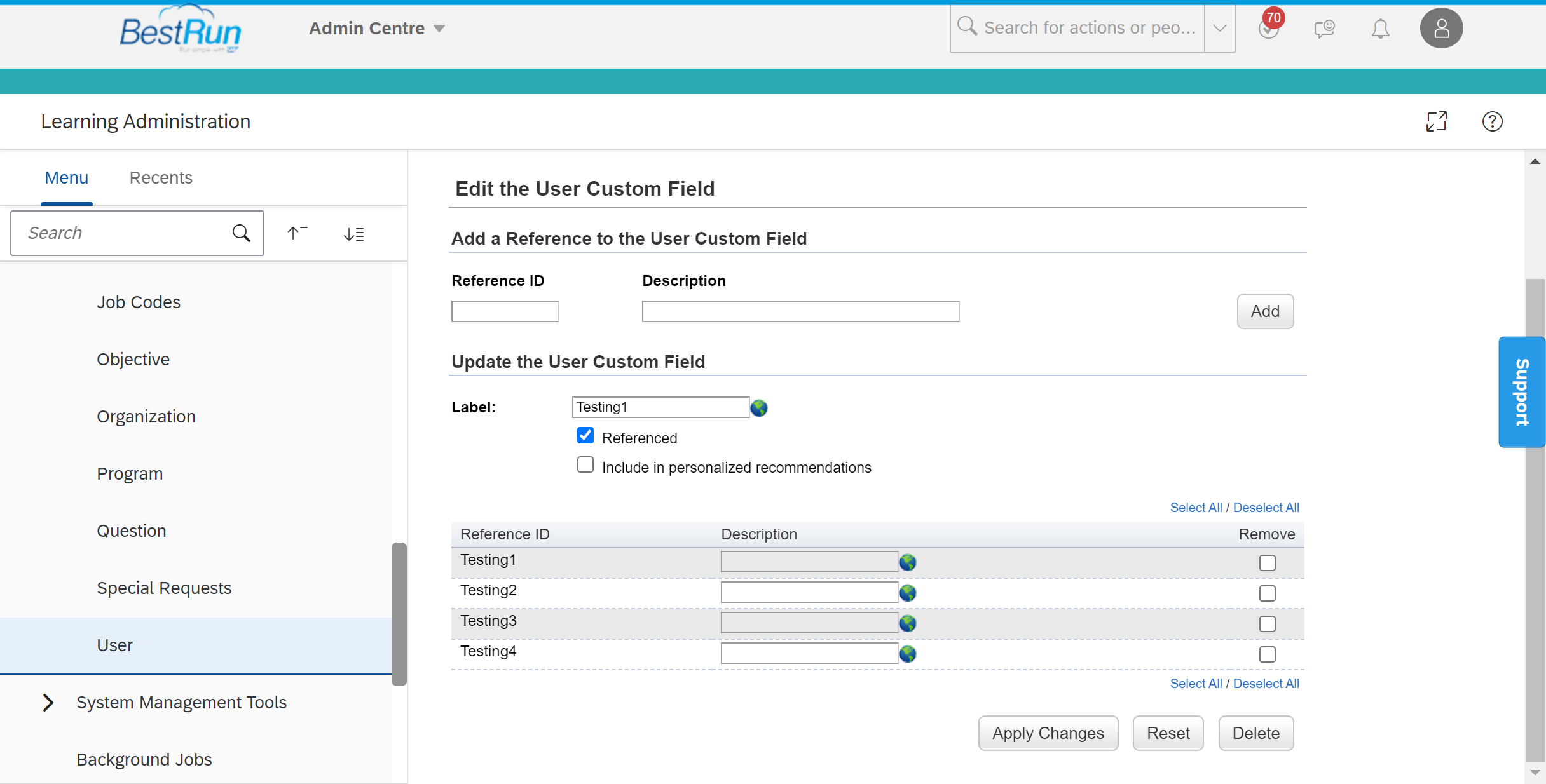Open Question menu item
Viewport: 1546px width, 784px height.
pyautogui.click(x=132, y=531)
